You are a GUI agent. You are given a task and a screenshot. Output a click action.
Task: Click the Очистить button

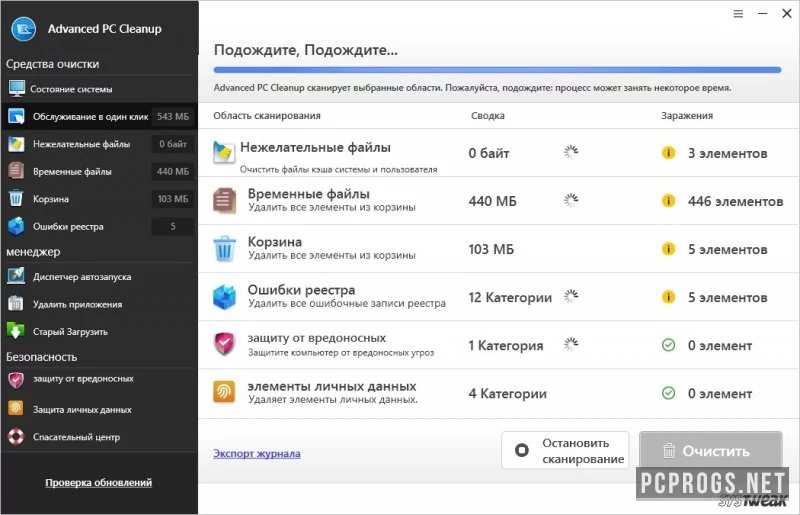click(711, 450)
